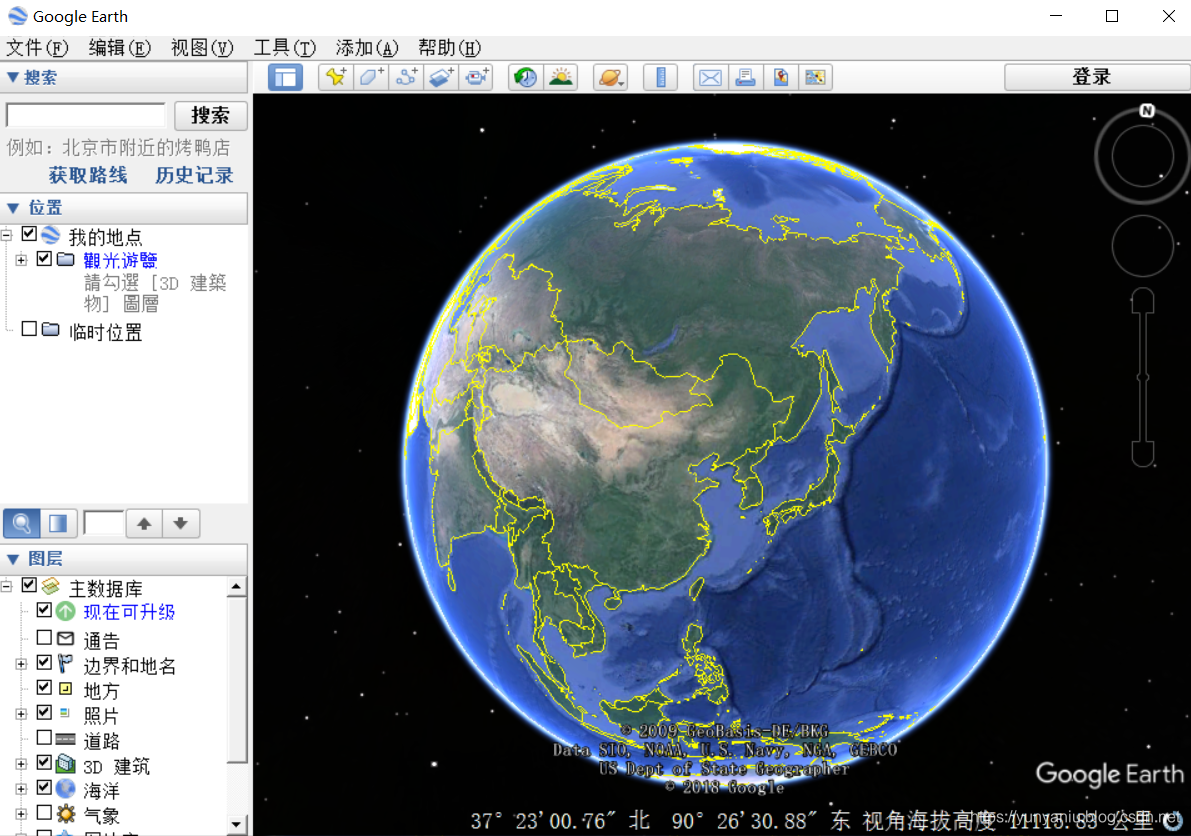Expand the 照片 layer node

[21, 714]
